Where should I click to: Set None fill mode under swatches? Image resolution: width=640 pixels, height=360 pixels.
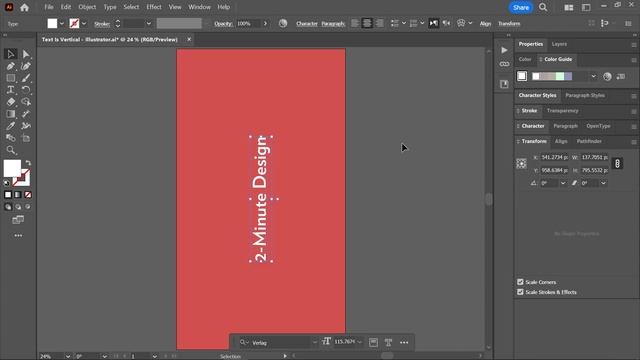(x=28, y=195)
